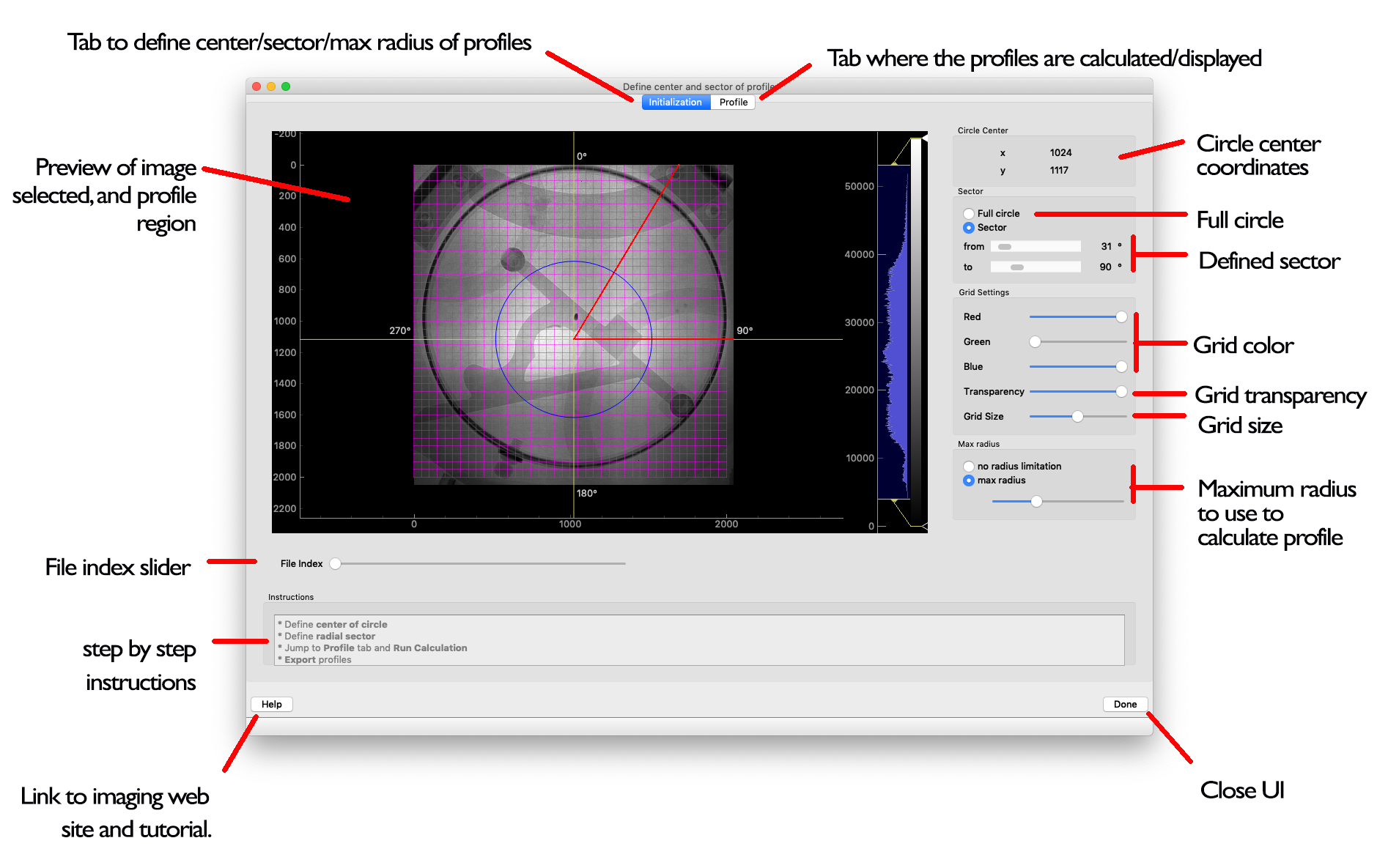Screen dimensions: 1399x868
Task: Click the grid Transparency slider handle
Action: 1121,392
